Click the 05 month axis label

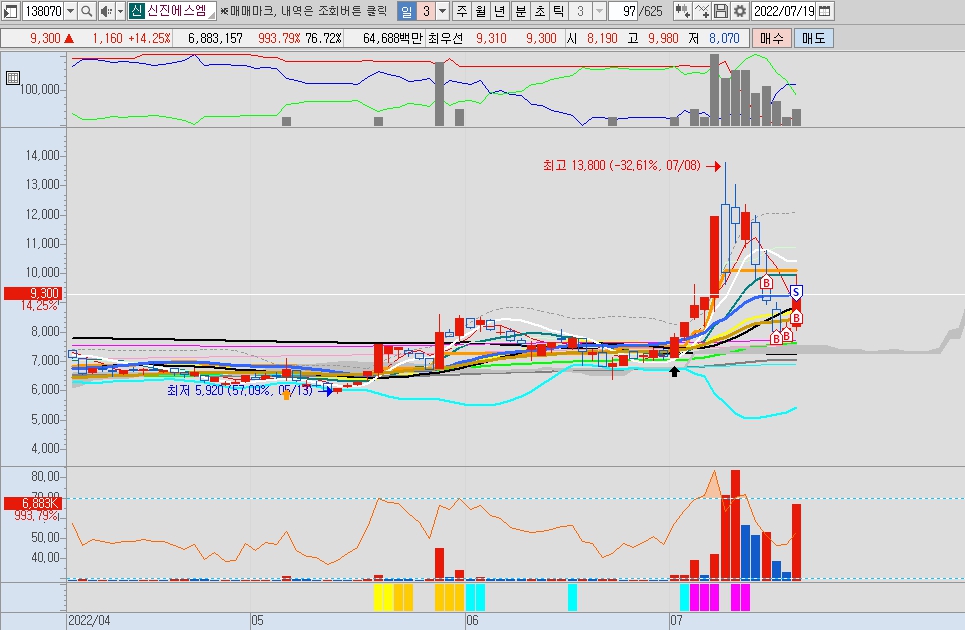(x=257, y=620)
